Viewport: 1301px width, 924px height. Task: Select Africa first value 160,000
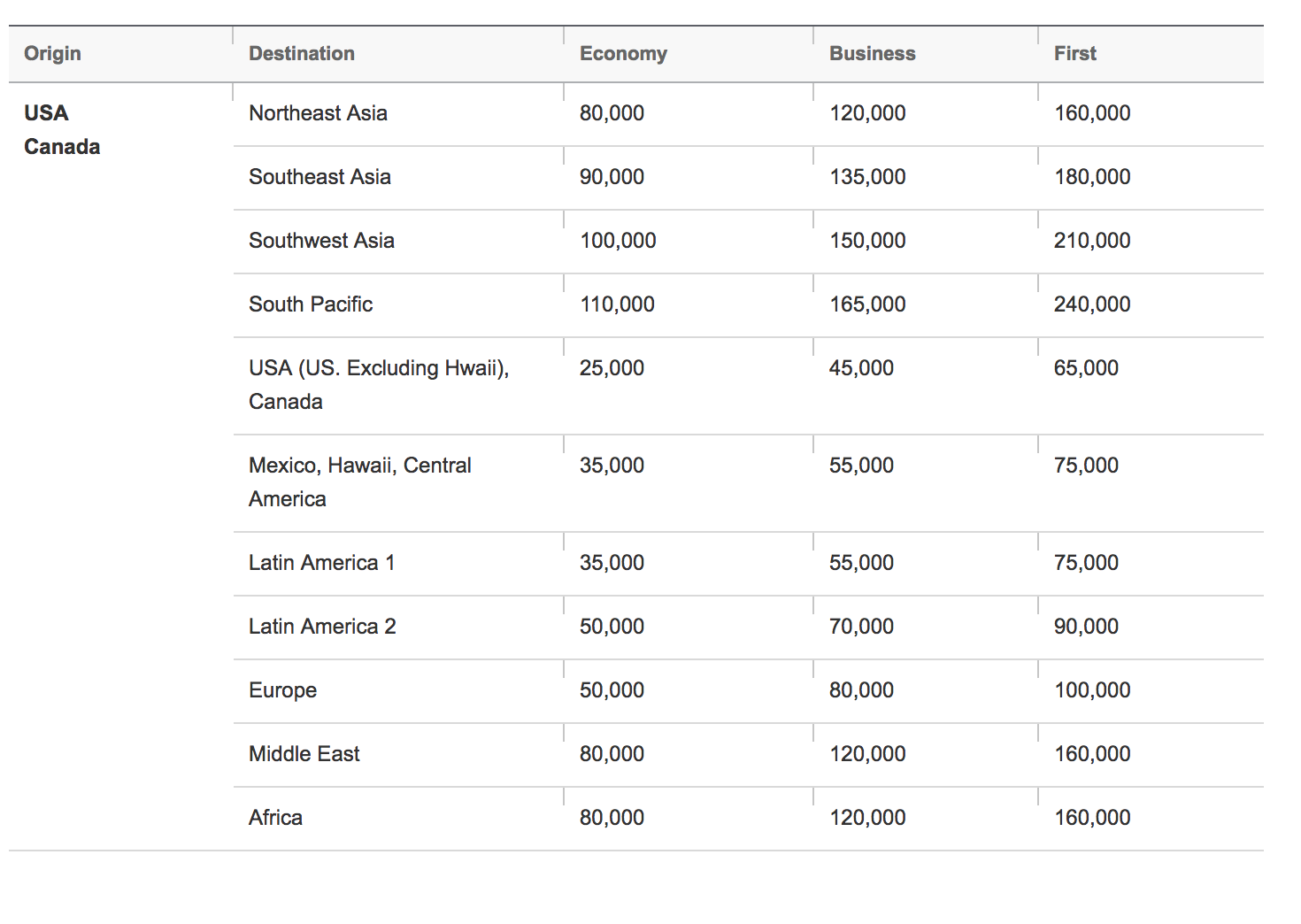tap(1092, 818)
